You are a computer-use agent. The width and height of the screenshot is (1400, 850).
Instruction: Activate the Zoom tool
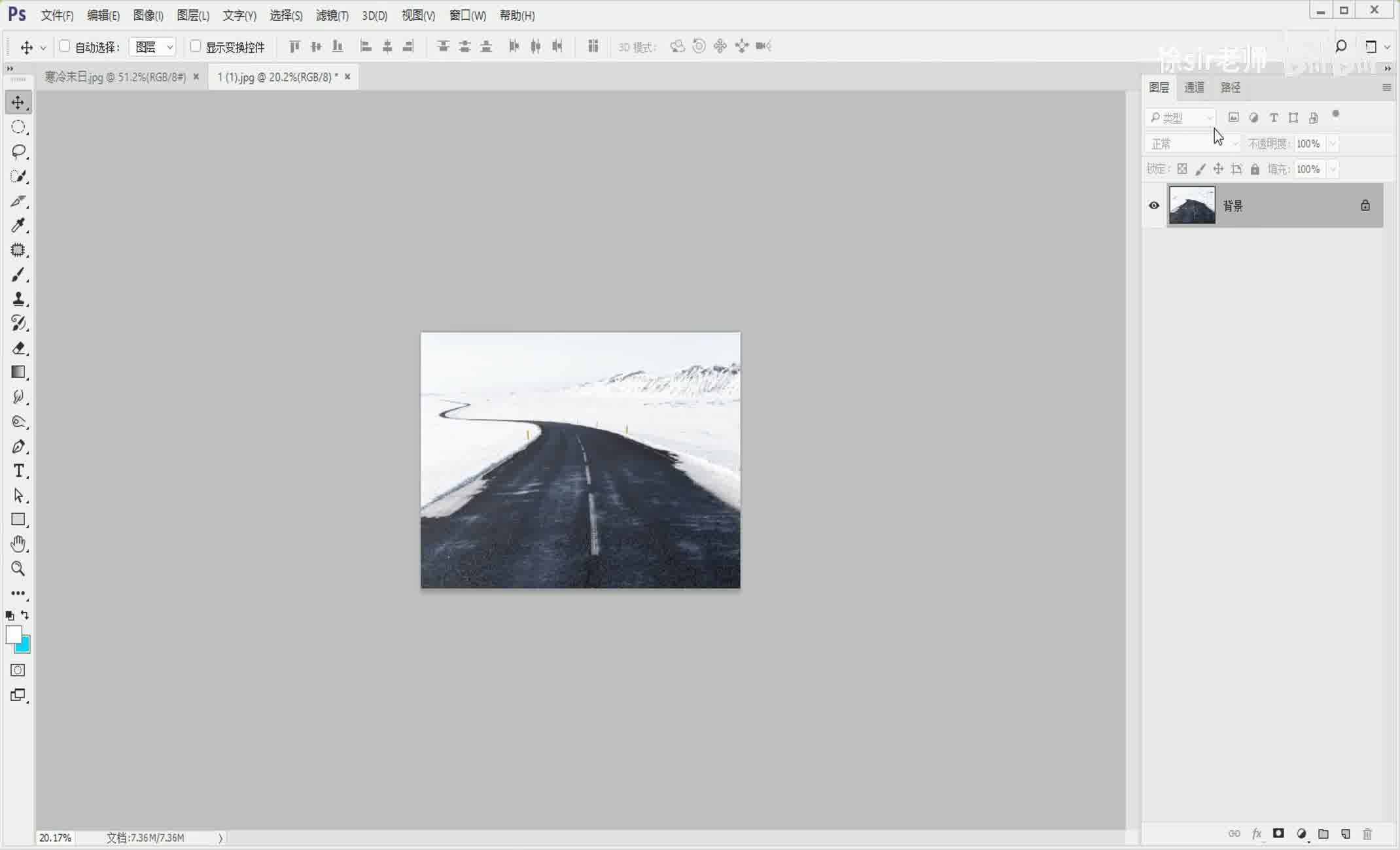(18, 569)
